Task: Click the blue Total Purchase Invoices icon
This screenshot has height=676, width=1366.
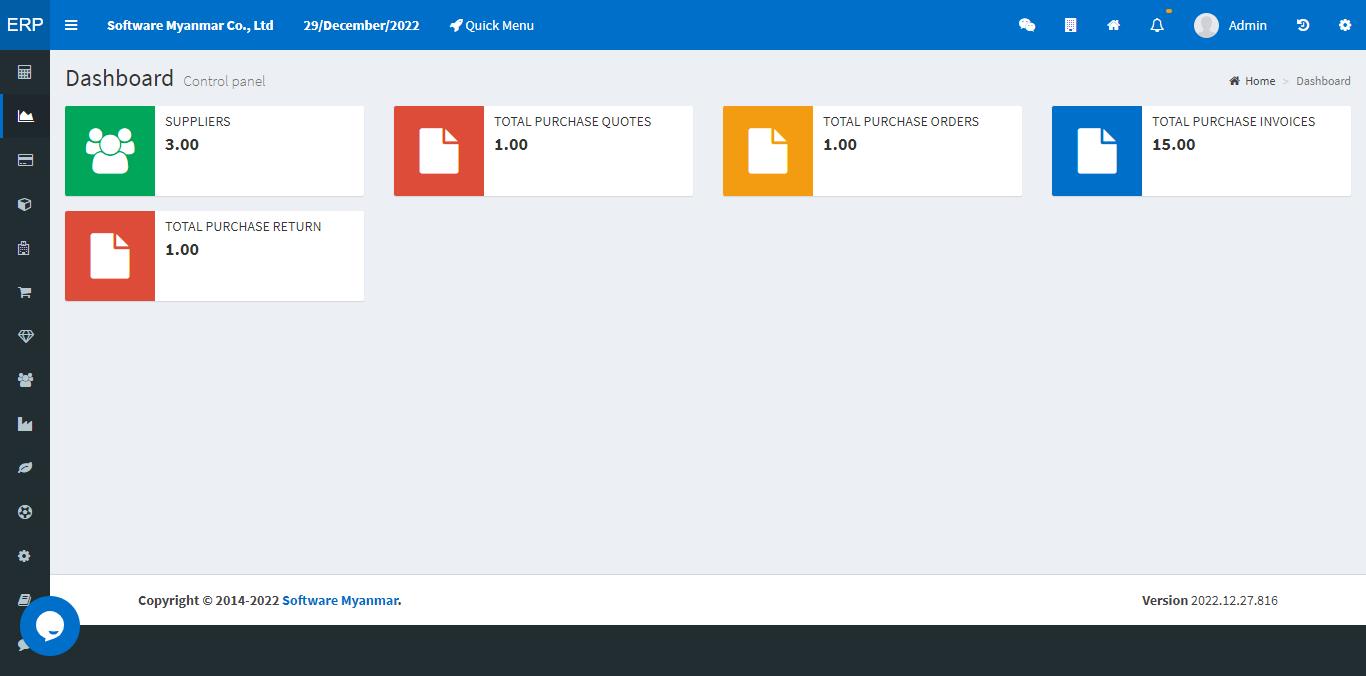Action: pyautogui.click(x=1097, y=151)
